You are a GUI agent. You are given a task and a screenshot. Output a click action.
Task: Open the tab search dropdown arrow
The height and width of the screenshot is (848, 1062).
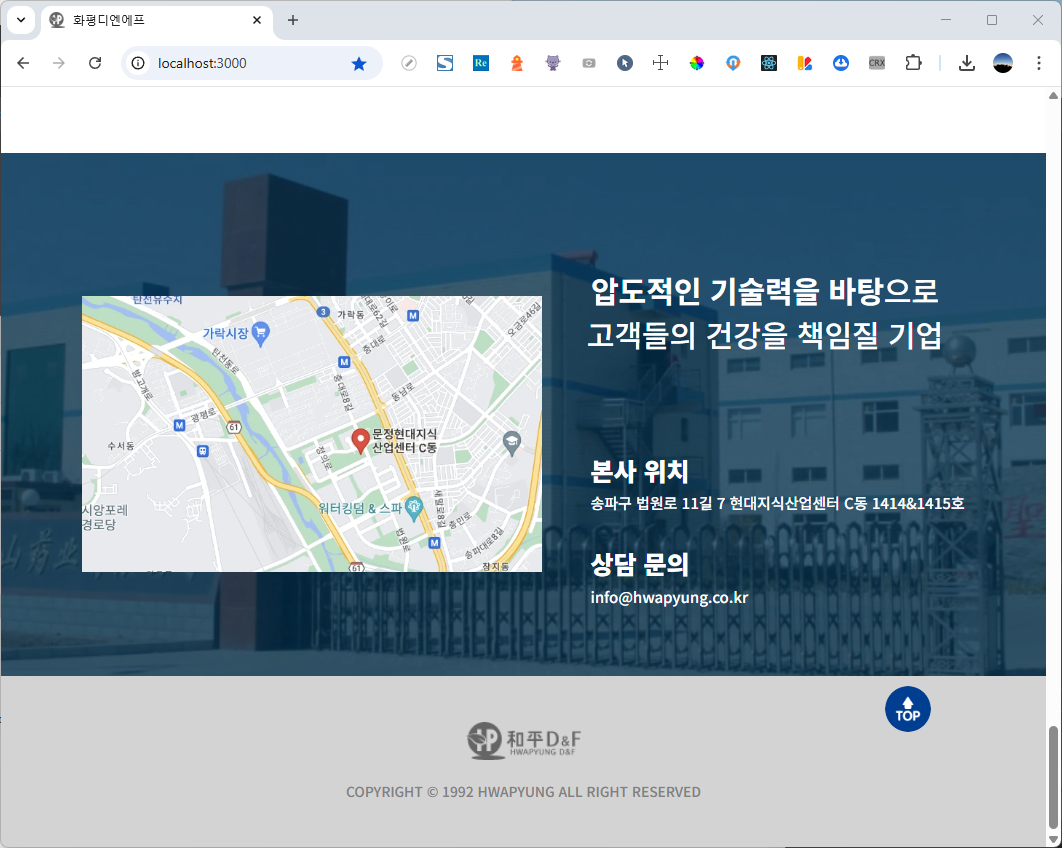[20, 20]
